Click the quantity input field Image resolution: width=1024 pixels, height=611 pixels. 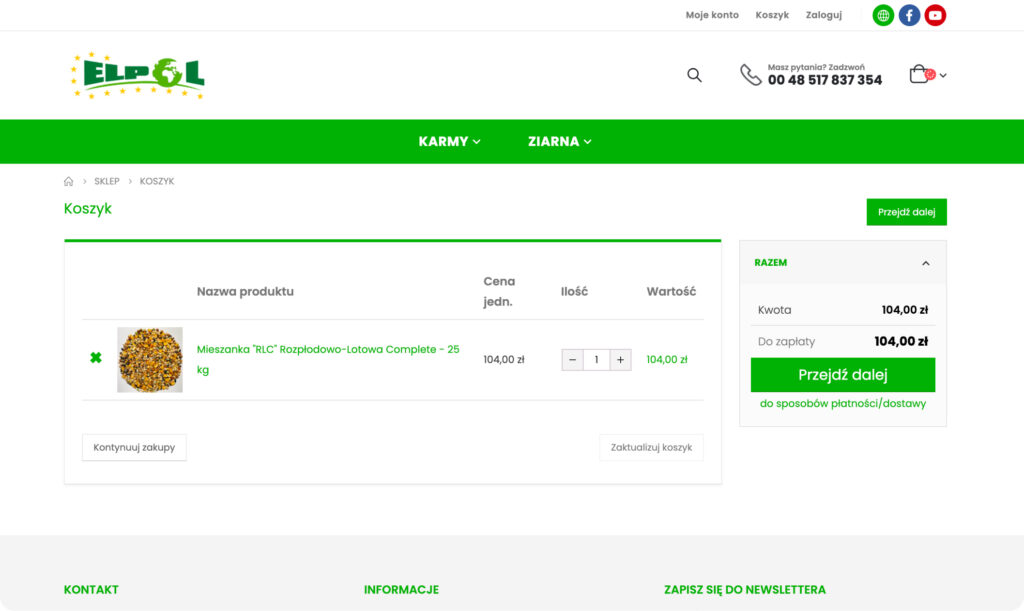tap(596, 360)
